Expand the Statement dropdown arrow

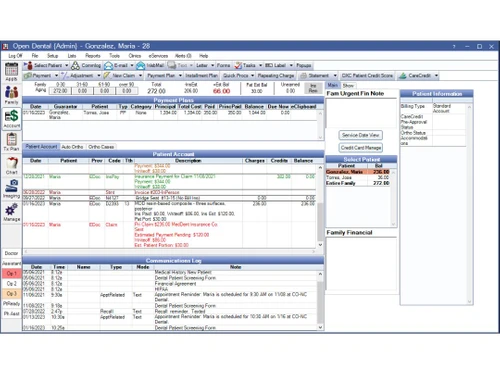pos(335,76)
